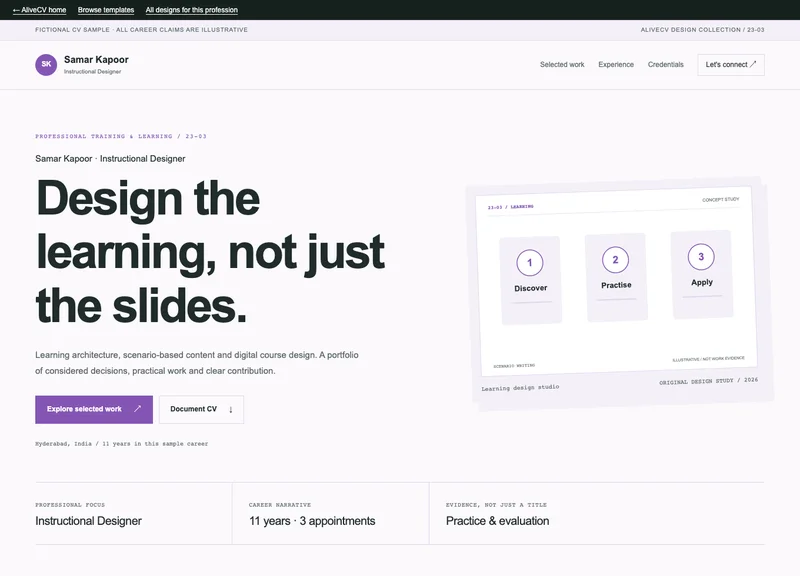
Task: Click the 'Practice & evaluation' stat
Action: tap(497, 521)
